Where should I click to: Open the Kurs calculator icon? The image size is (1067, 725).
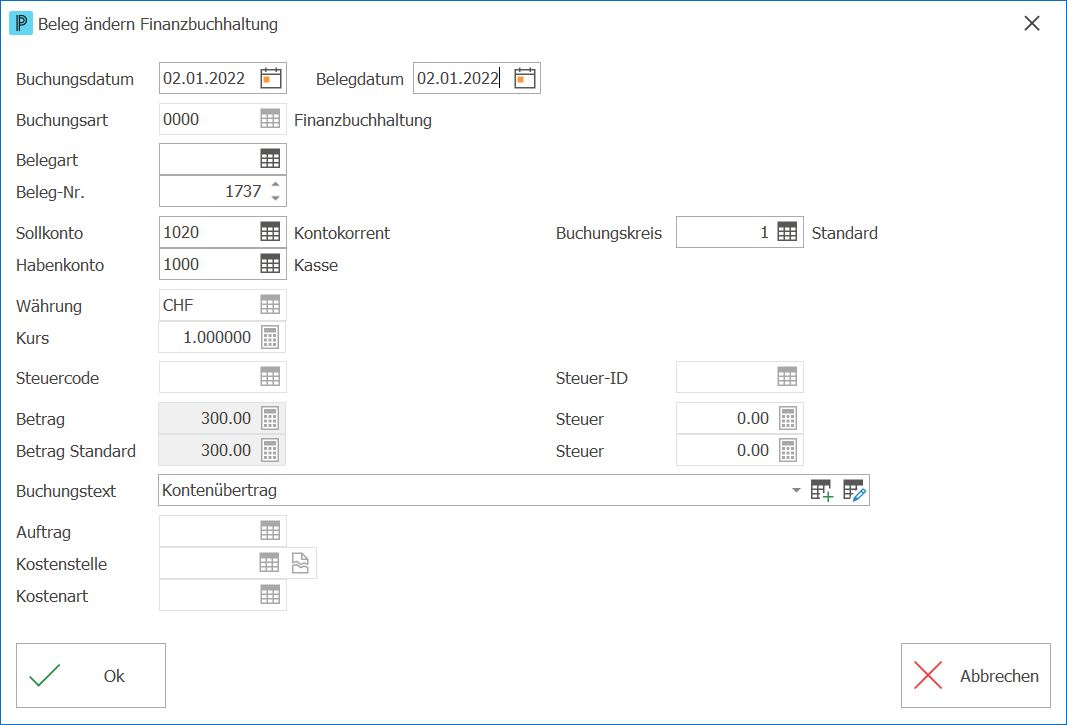click(270, 337)
